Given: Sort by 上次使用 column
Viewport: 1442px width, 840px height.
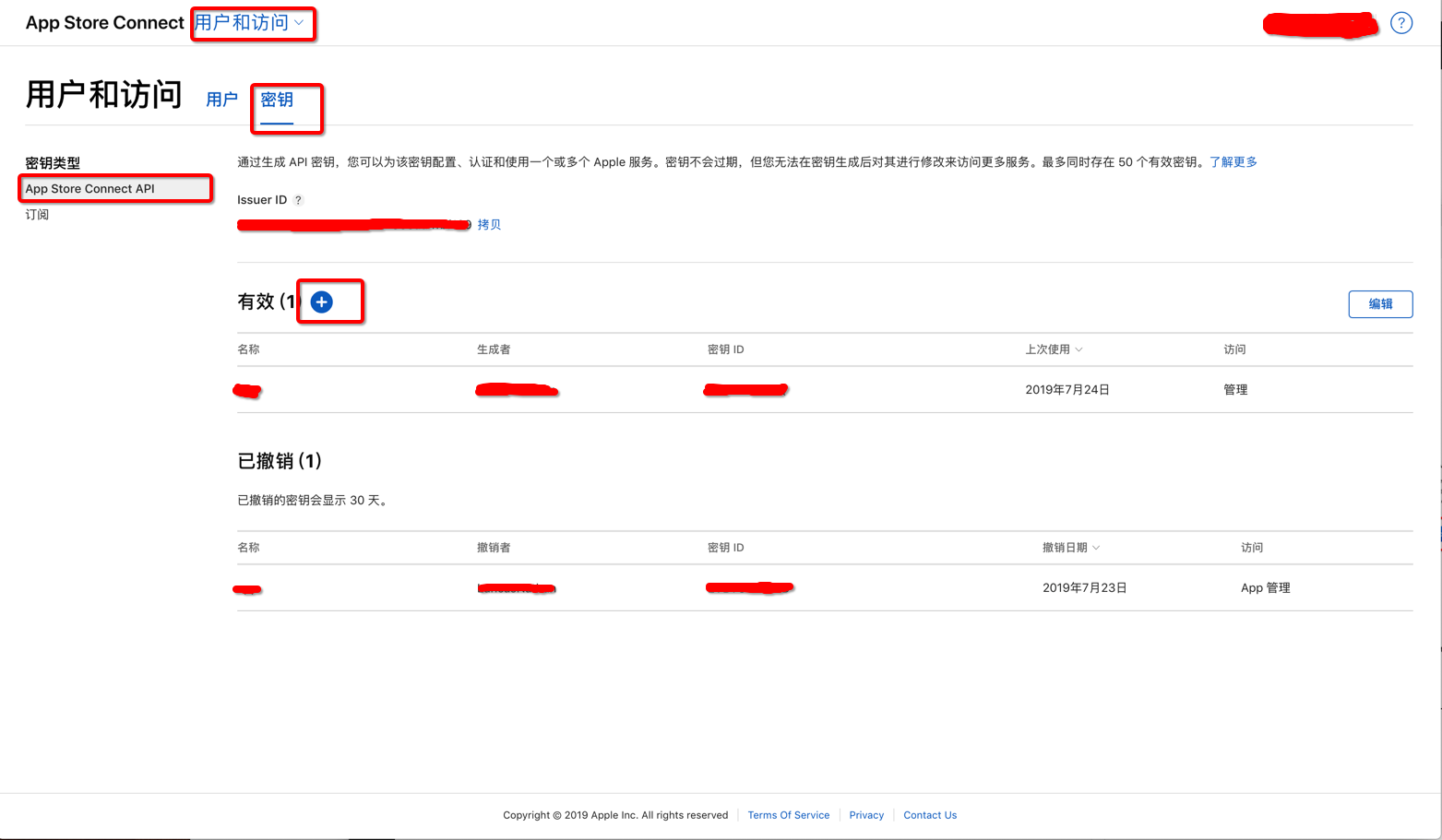Looking at the screenshot, I should [x=1054, y=349].
